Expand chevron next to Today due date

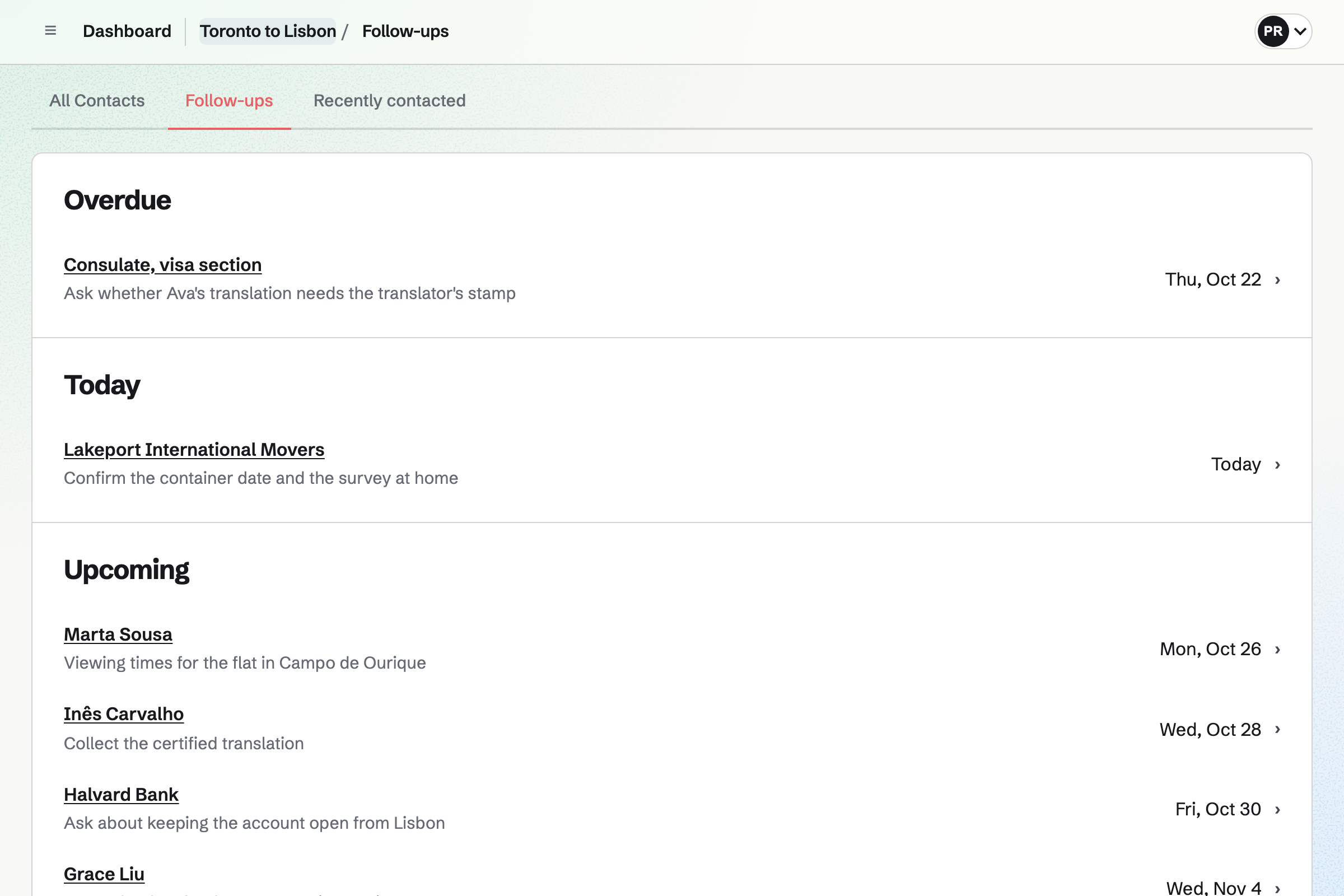(1278, 465)
